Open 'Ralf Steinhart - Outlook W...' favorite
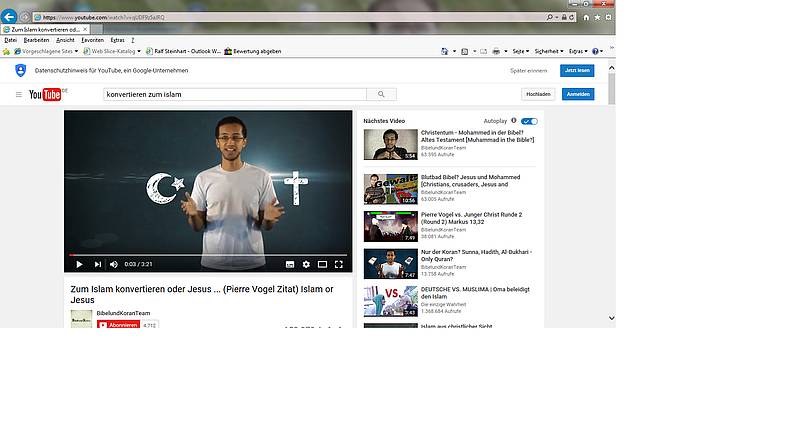This screenshot has height=426, width=800. pos(183,51)
